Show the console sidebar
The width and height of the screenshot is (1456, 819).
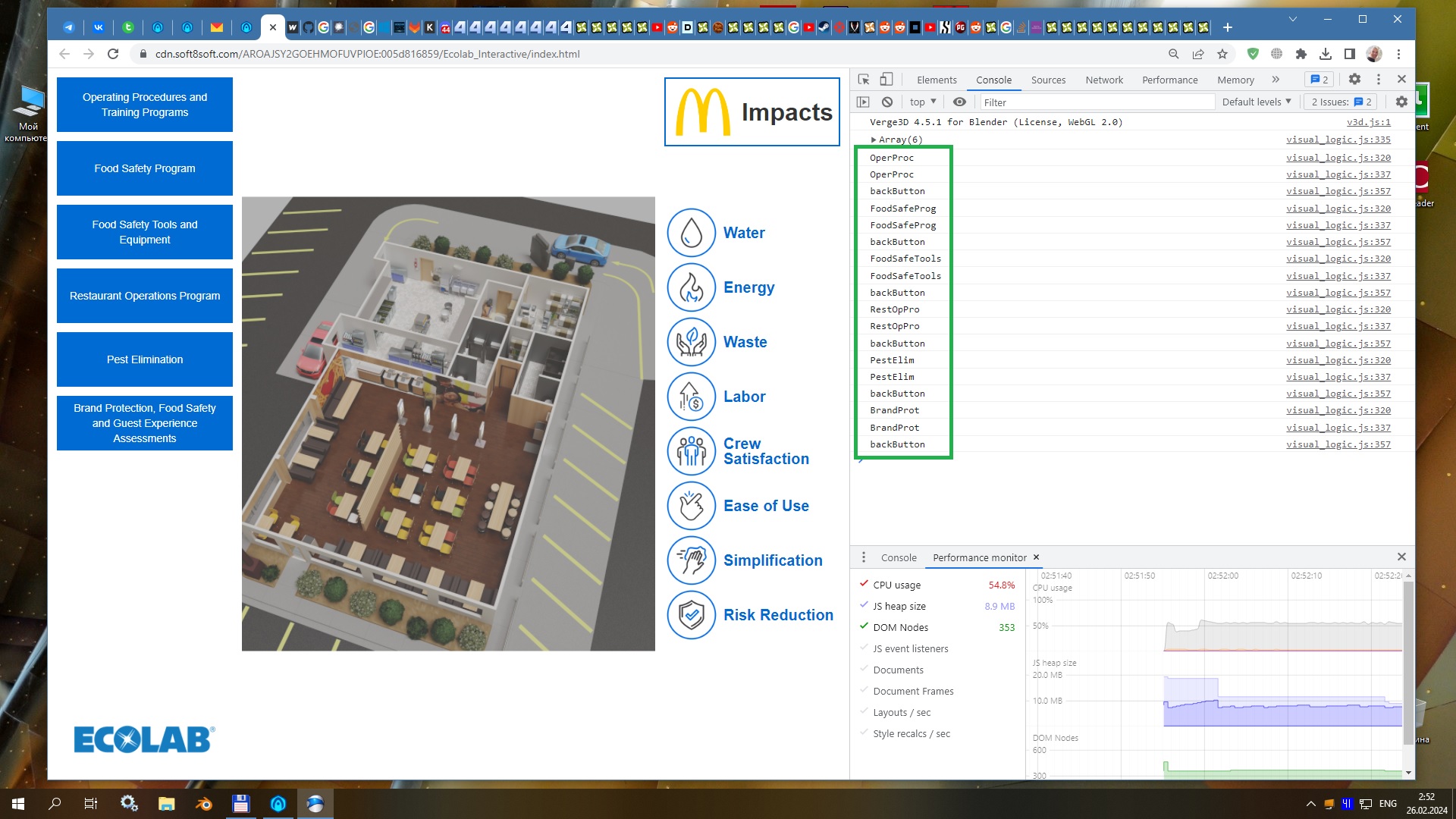click(x=863, y=102)
